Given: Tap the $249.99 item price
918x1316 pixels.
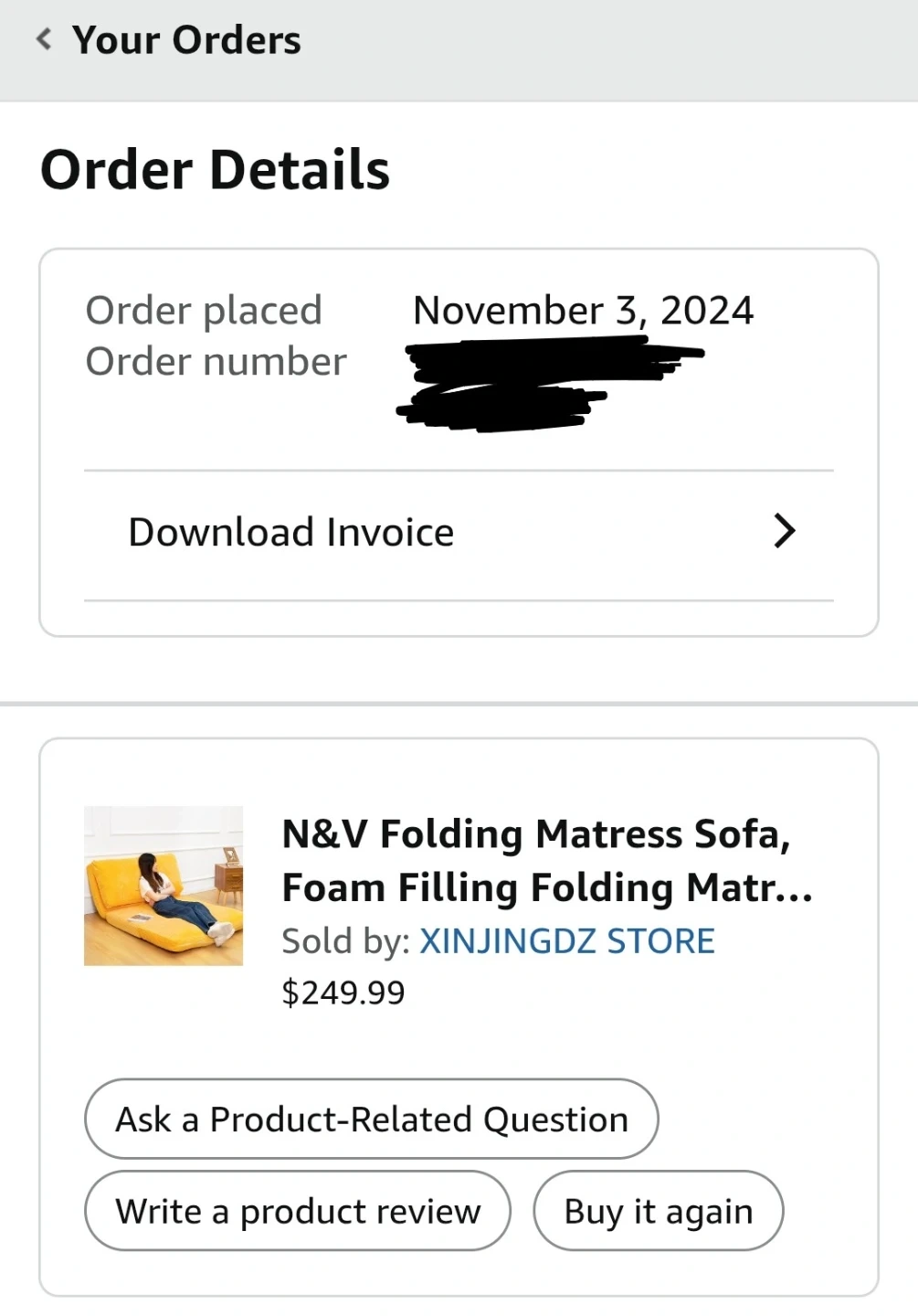Looking at the screenshot, I should coord(343,992).
